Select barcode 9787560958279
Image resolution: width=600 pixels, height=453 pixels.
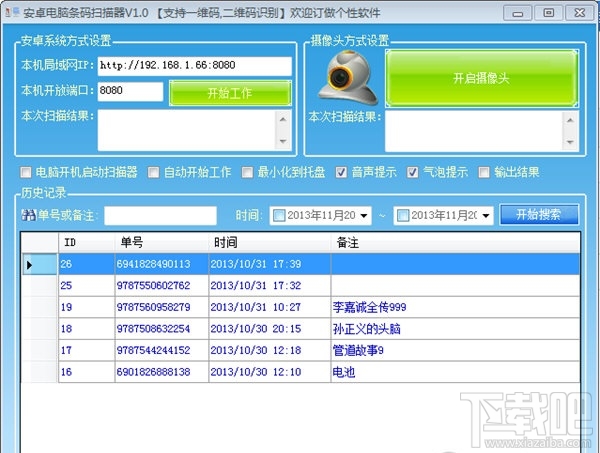(x=162, y=307)
